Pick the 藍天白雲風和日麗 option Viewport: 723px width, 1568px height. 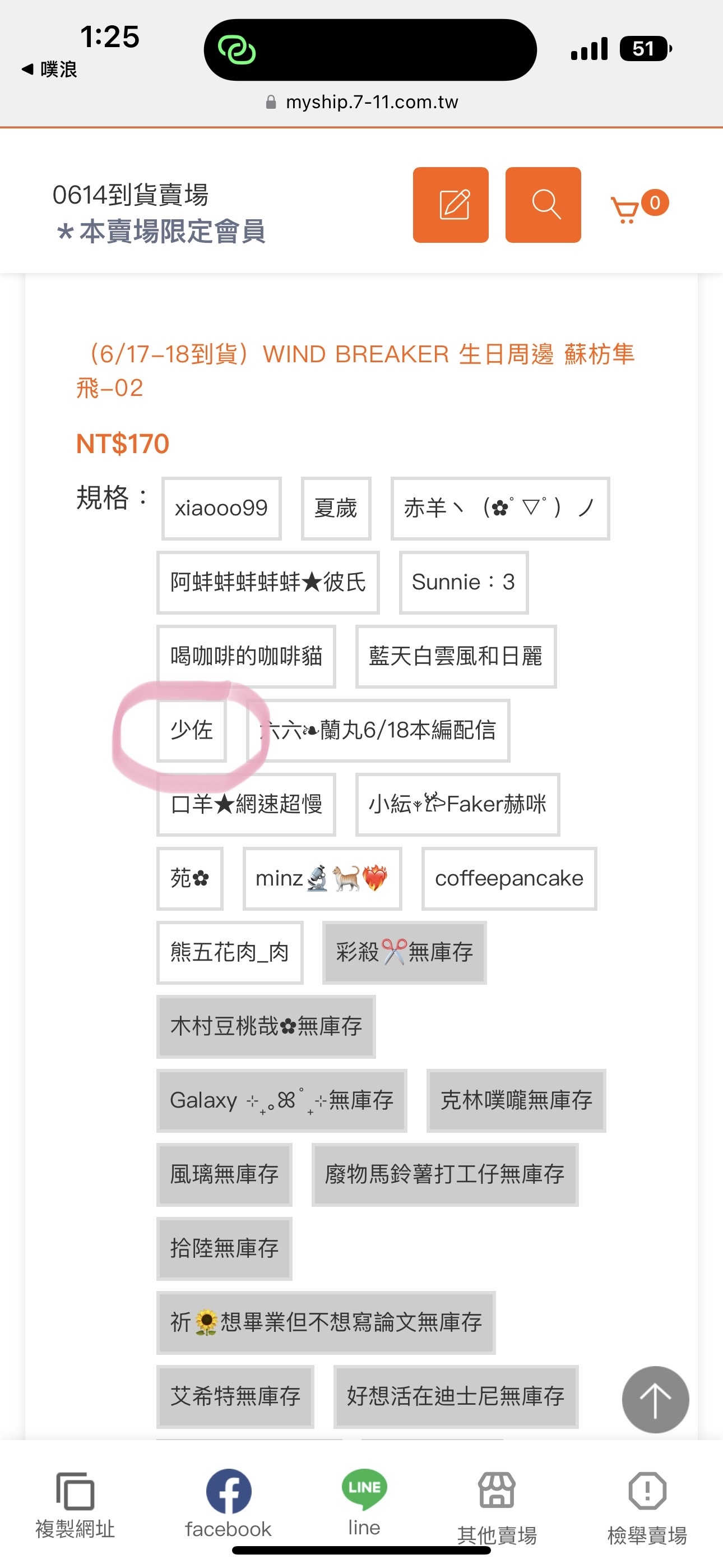pyautogui.click(x=456, y=656)
